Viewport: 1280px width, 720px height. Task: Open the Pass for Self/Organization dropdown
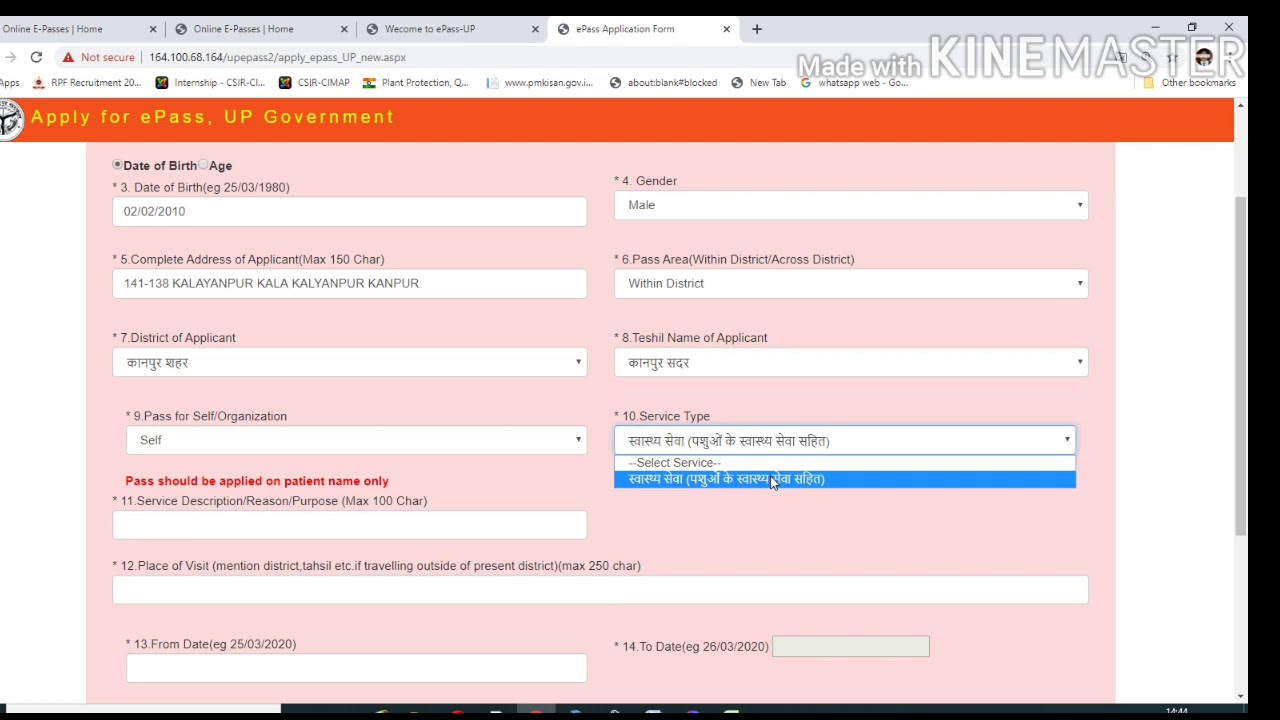click(356, 440)
